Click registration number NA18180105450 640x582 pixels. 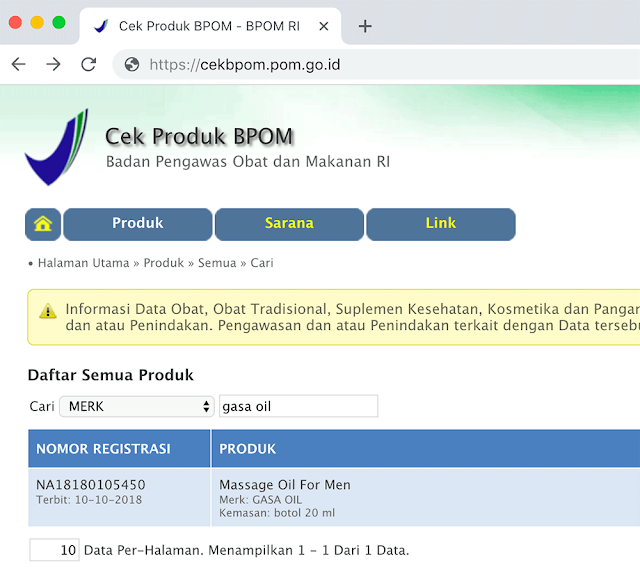tap(91, 485)
